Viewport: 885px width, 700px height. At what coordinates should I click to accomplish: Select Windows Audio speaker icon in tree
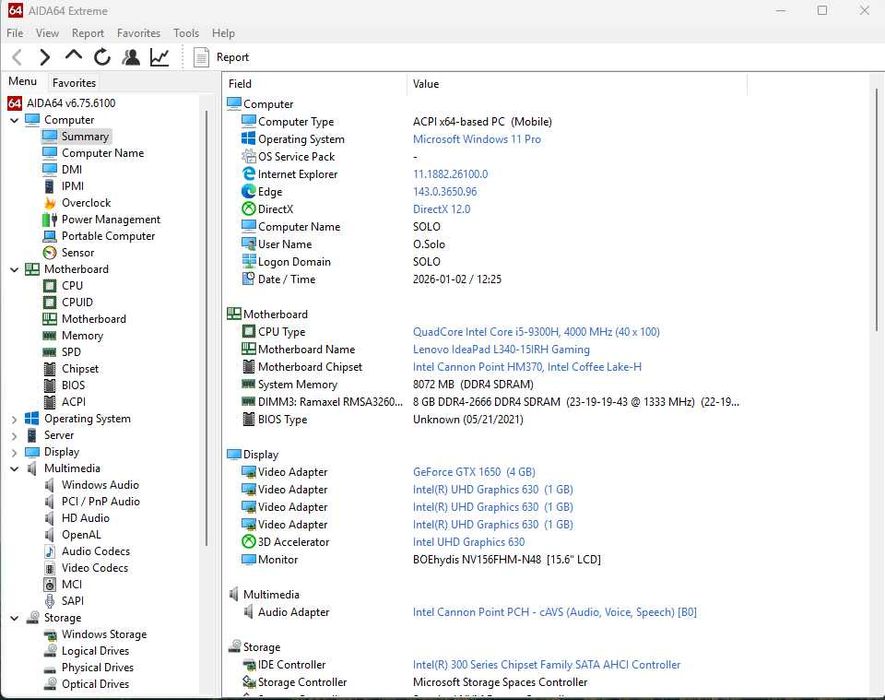50,485
